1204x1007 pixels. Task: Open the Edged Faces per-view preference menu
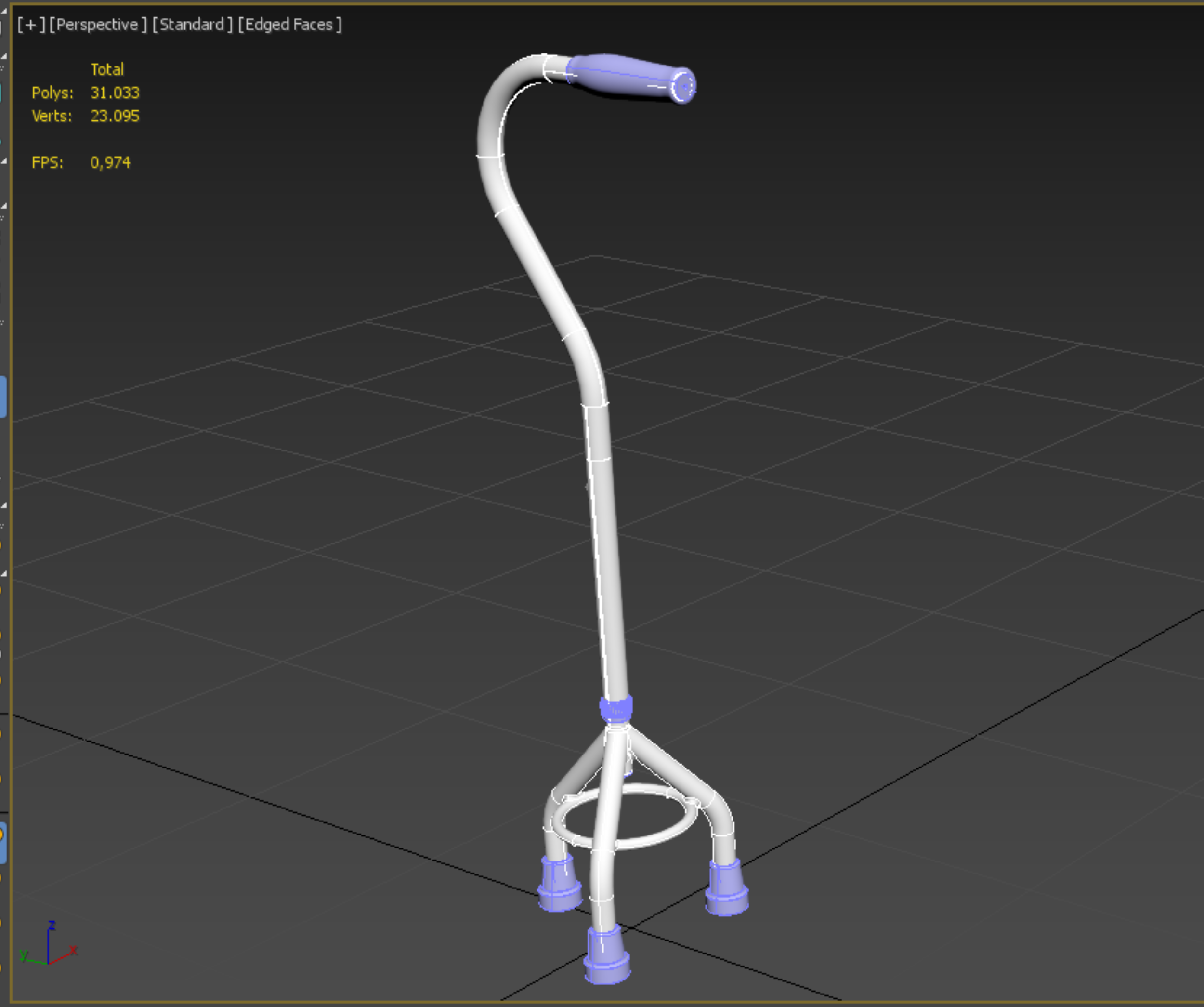289,25
